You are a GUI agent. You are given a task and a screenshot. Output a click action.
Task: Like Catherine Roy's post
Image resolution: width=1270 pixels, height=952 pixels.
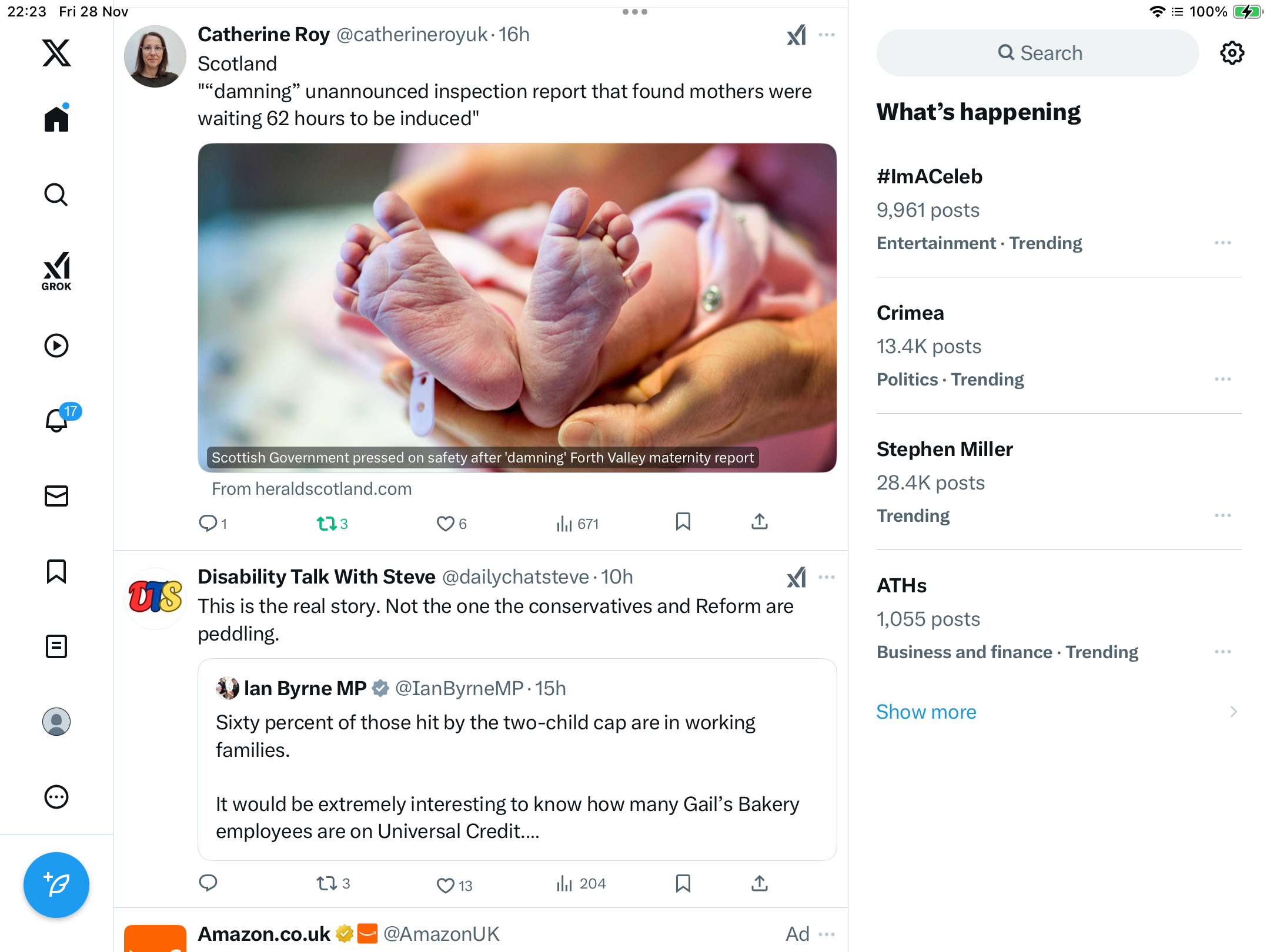click(x=446, y=523)
